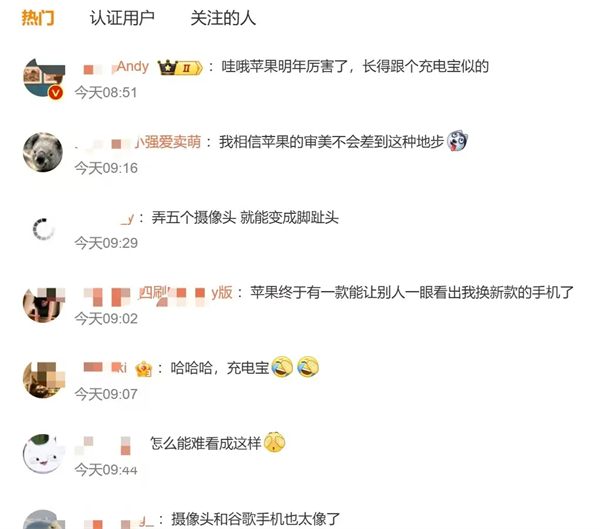Select the 关注的人 tab
The width and height of the screenshot is (600, 529).
tap(223, 18)
